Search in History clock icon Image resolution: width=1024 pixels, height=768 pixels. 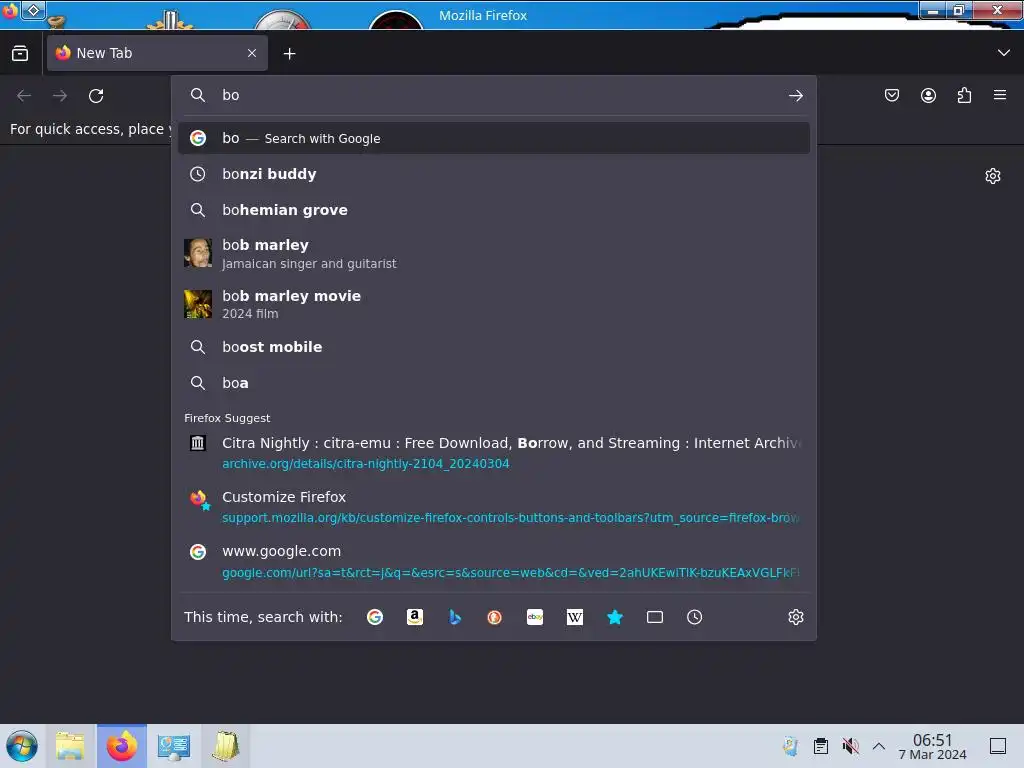(695, 617)
